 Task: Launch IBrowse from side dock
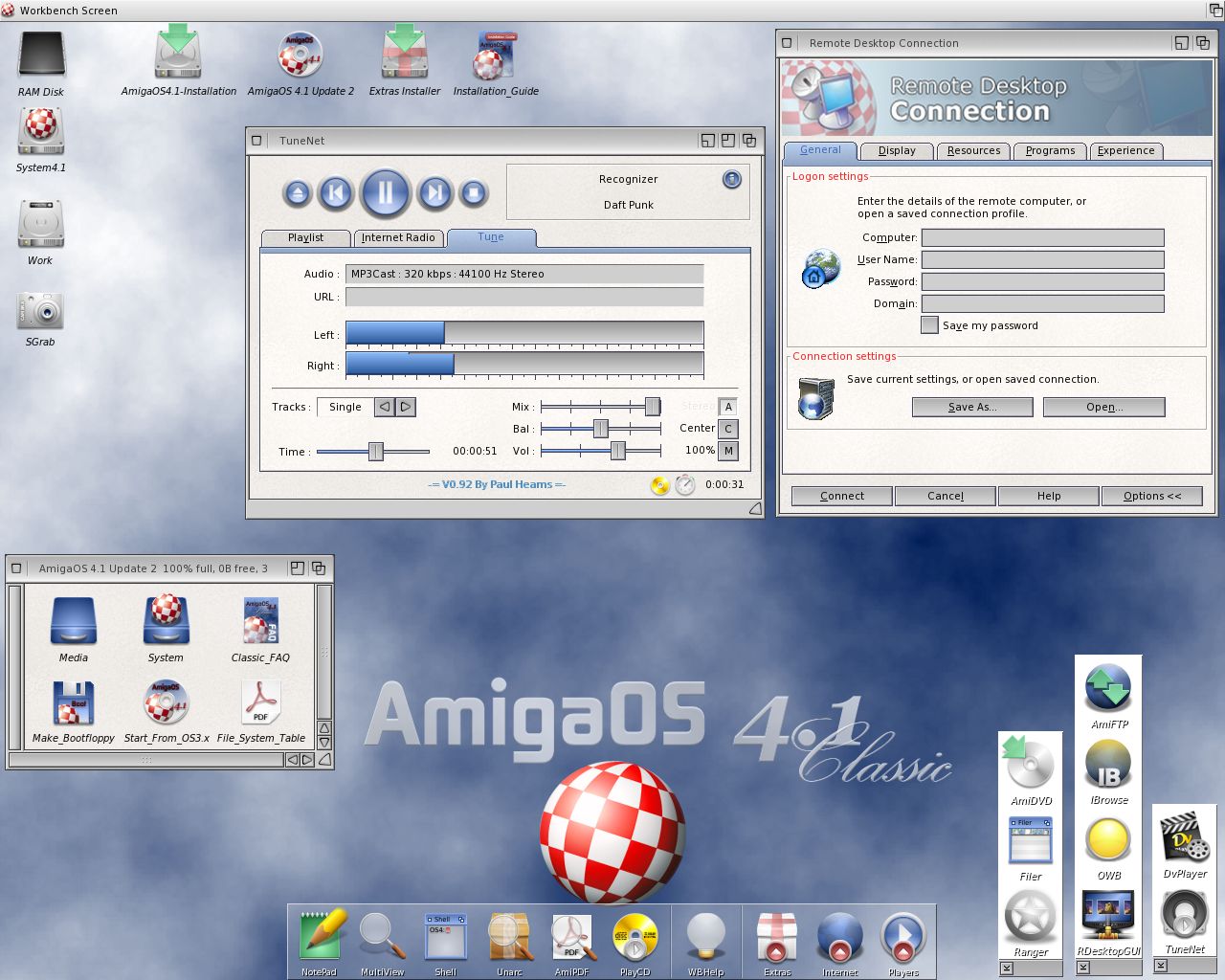click(x=1108, y=764)
